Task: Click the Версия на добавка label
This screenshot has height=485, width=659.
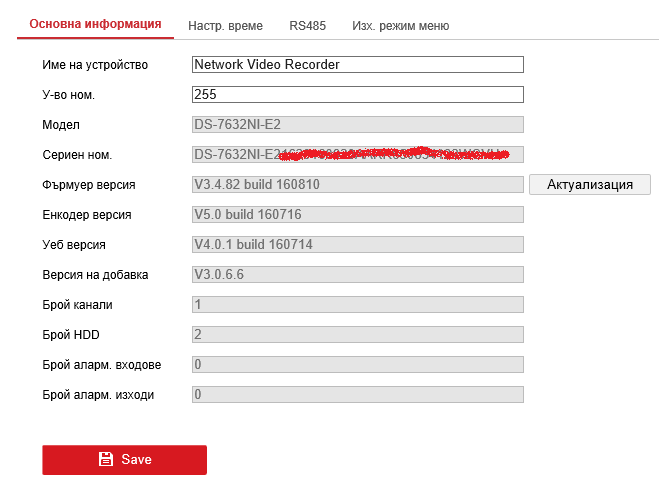Action: [95, 275]
